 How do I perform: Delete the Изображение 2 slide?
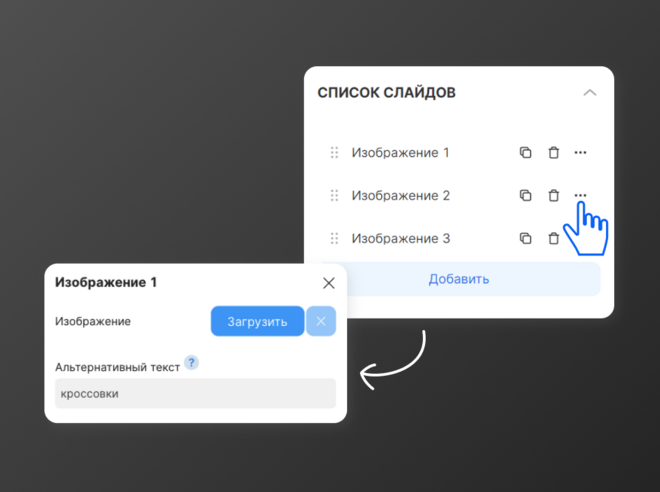(x=554, y=195)
